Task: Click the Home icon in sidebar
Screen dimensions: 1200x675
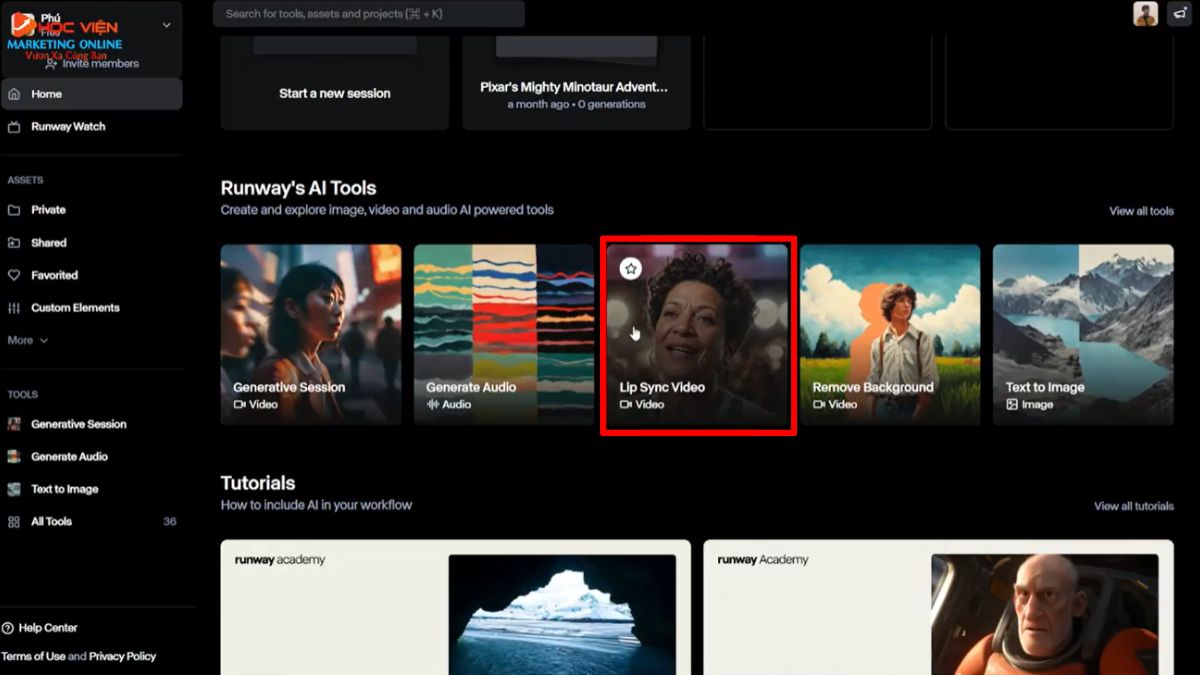Action: (x=14, y=94)
